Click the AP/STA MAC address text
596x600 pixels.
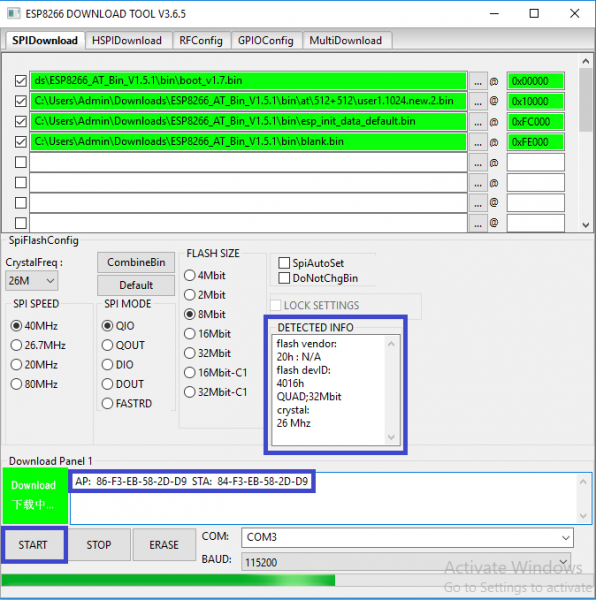(192, 481)
